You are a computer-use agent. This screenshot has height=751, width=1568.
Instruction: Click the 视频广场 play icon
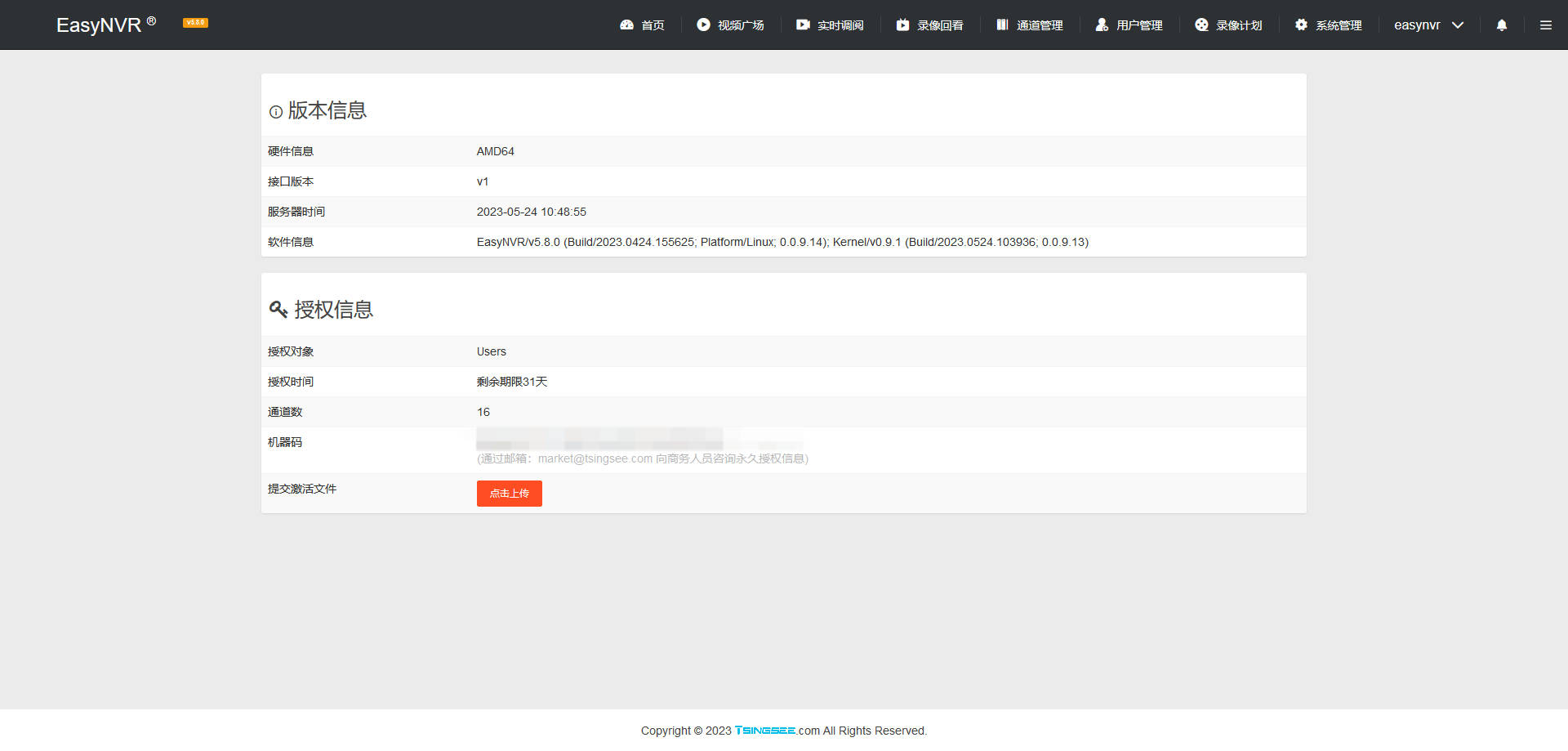(x=703, y=25)
